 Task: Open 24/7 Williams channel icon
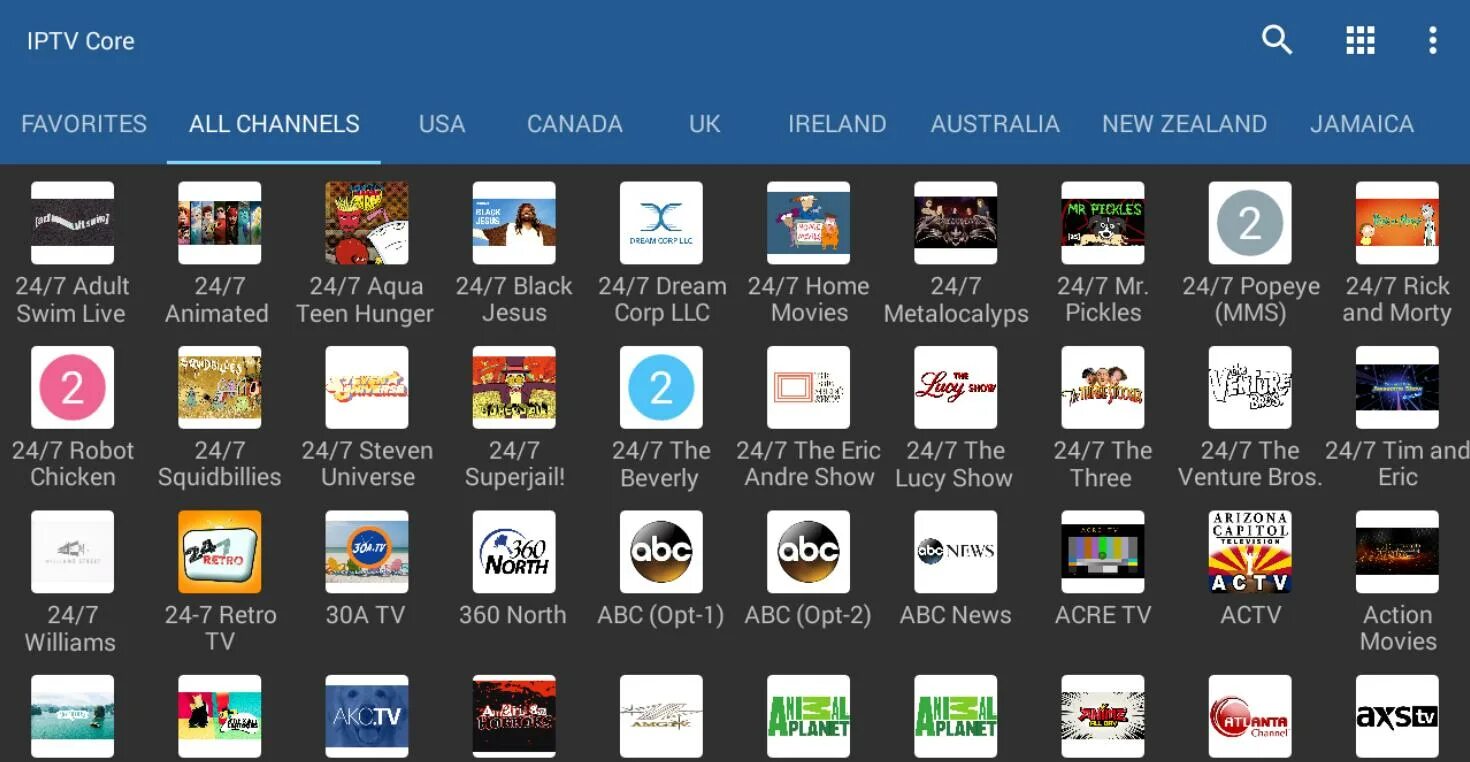tap(72, 552)
